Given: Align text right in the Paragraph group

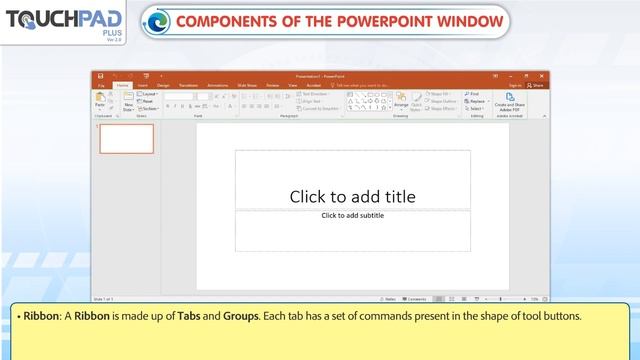Looking at the screenshot, I should [259, 107].
